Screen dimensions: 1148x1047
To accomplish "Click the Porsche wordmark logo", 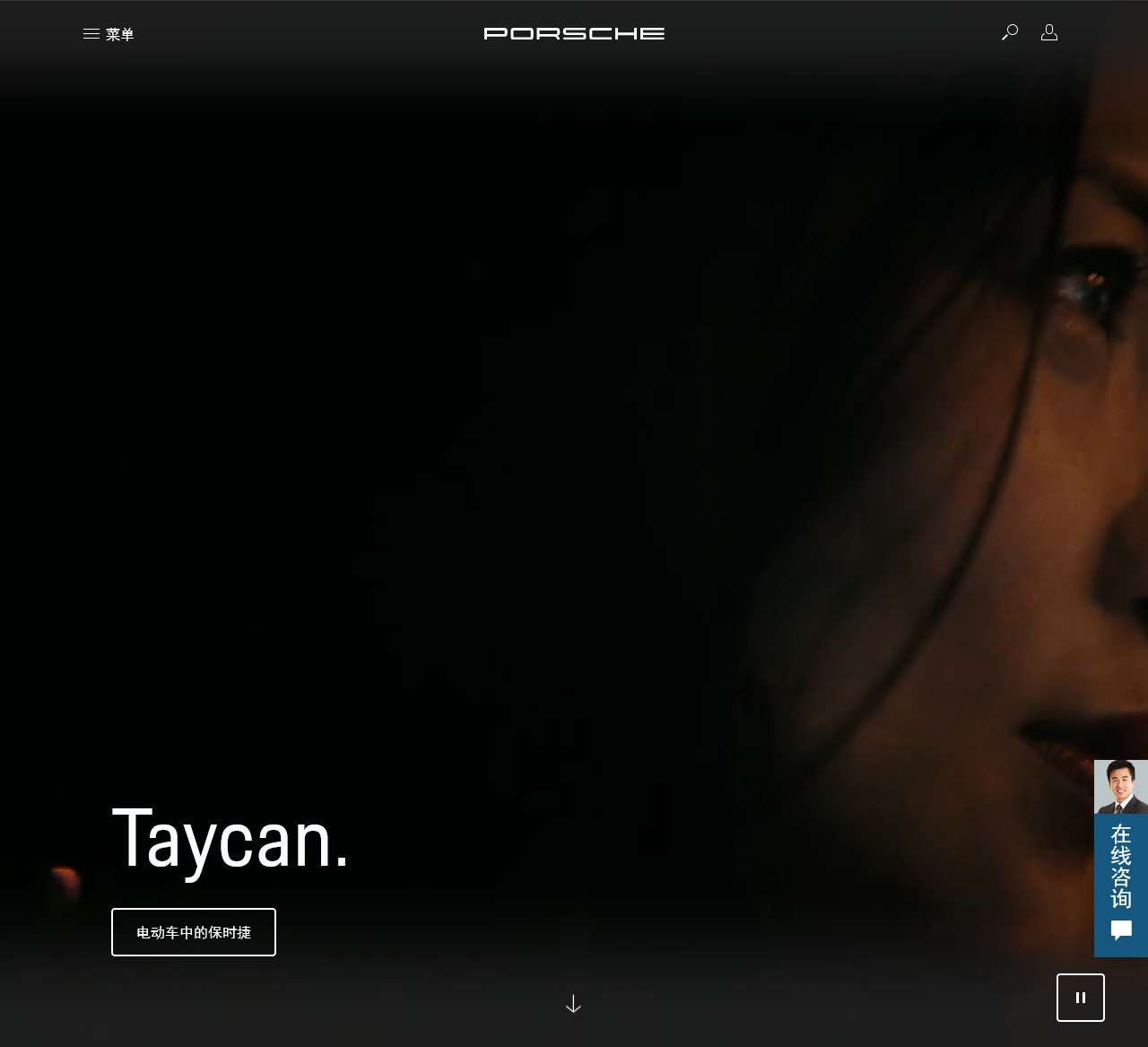I will point(574,33).
